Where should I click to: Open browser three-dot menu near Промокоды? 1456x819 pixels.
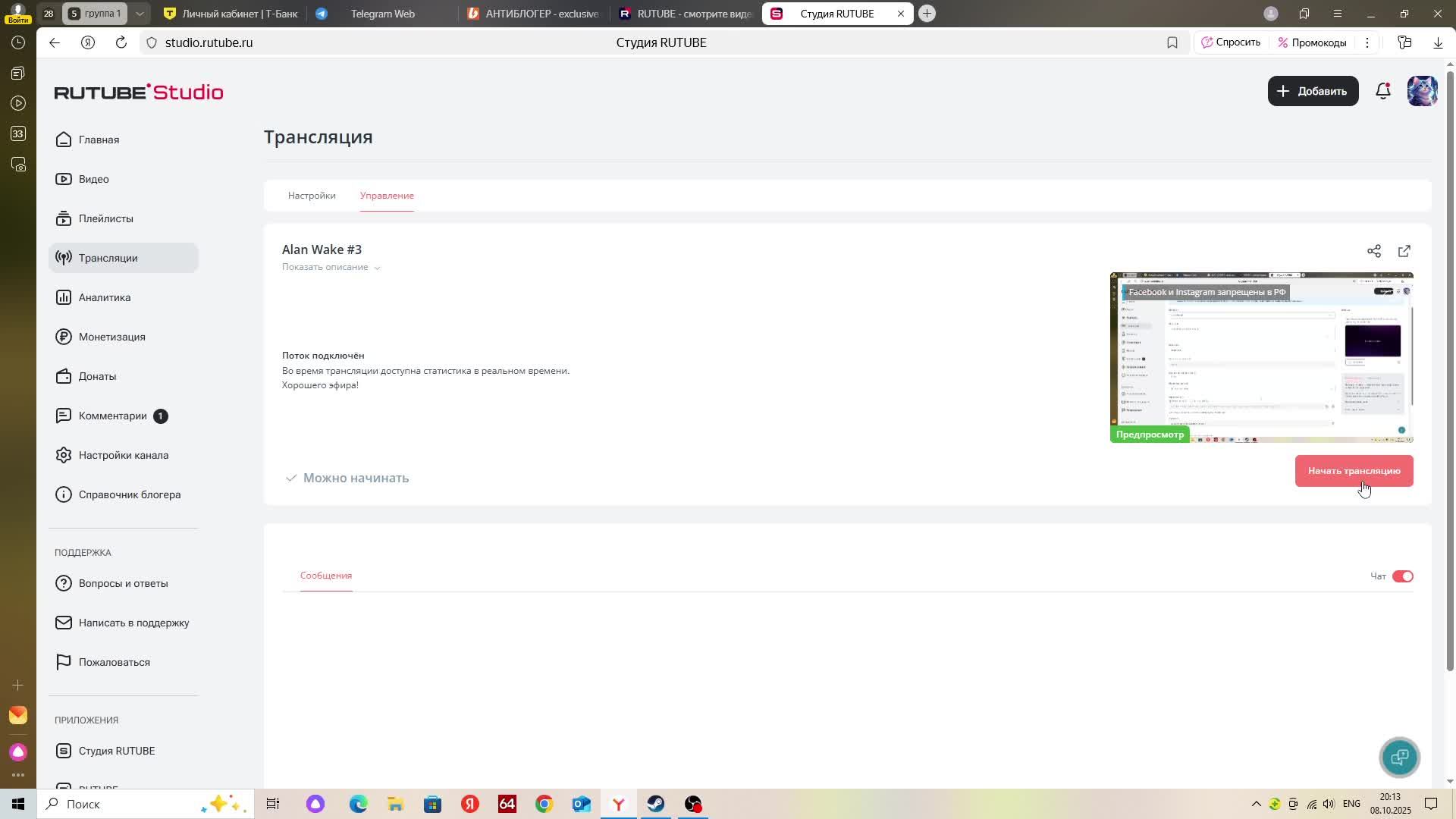pyautogui.click(x=1367, y=42)
